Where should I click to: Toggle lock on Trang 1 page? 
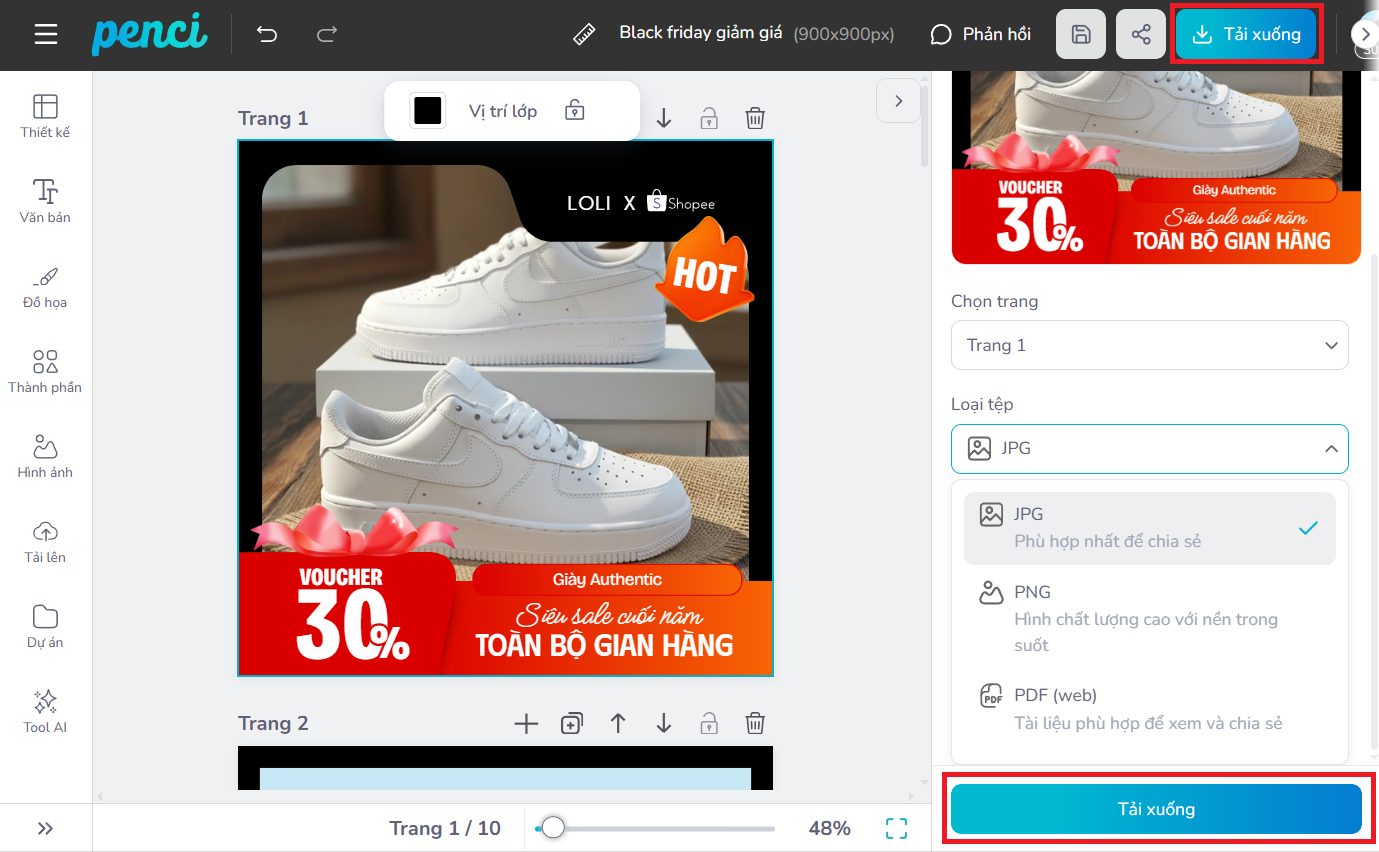coord(709,119)
